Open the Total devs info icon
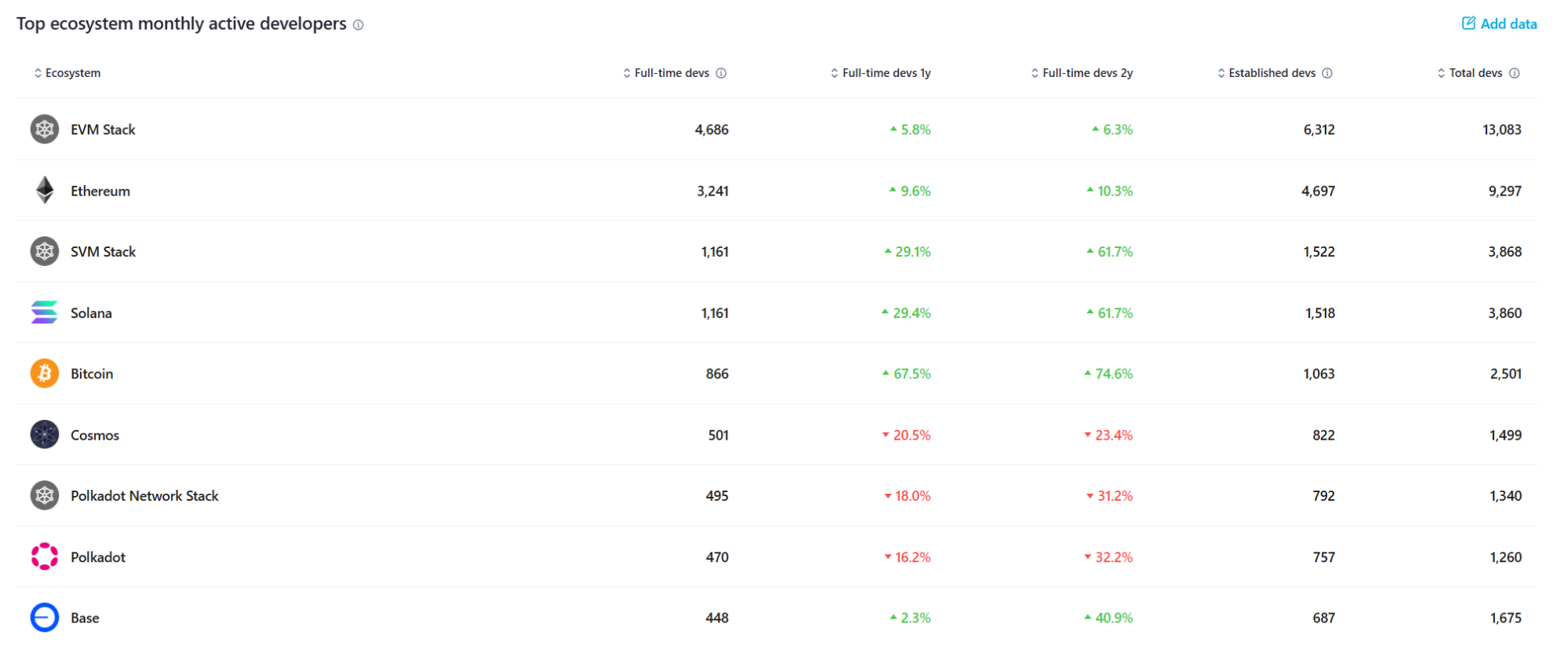The width and height of the screenshot is (1568, 646). point(1515,73)
